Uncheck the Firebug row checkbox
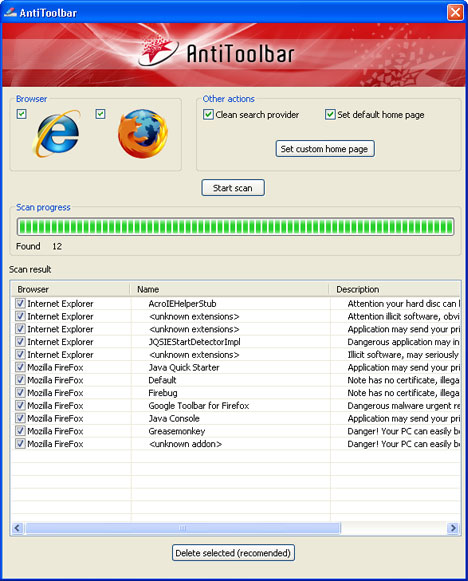Viewport: 468px width, 581px height. click(20, 393)
